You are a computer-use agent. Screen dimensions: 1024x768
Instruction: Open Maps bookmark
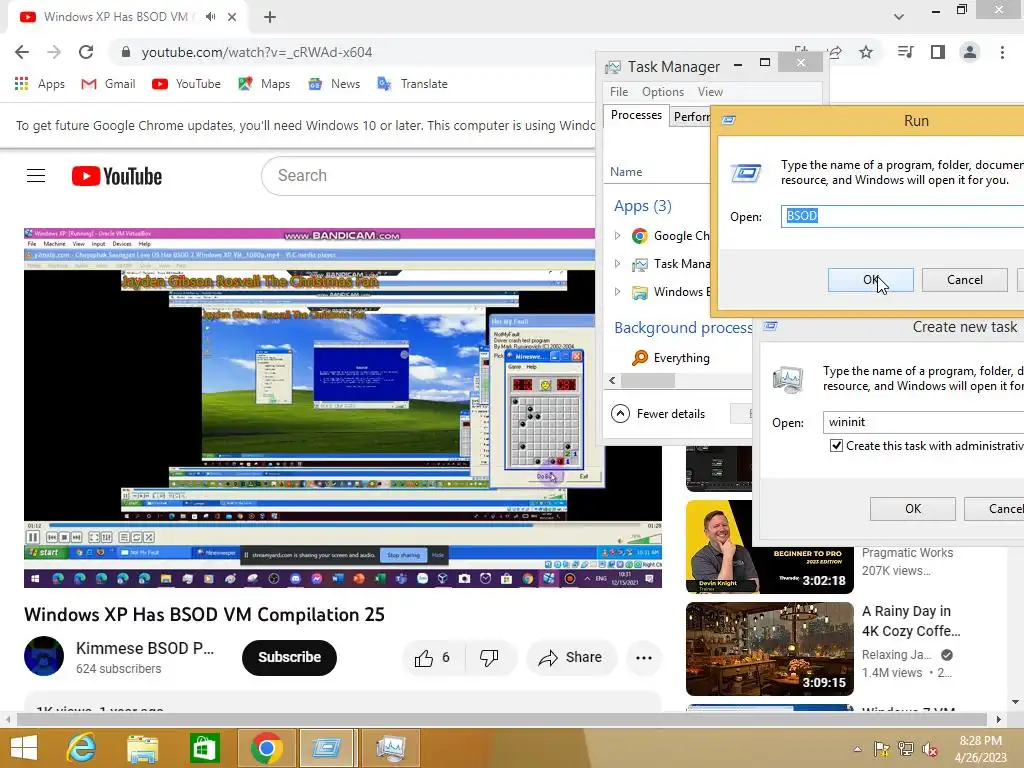point(264,84)
